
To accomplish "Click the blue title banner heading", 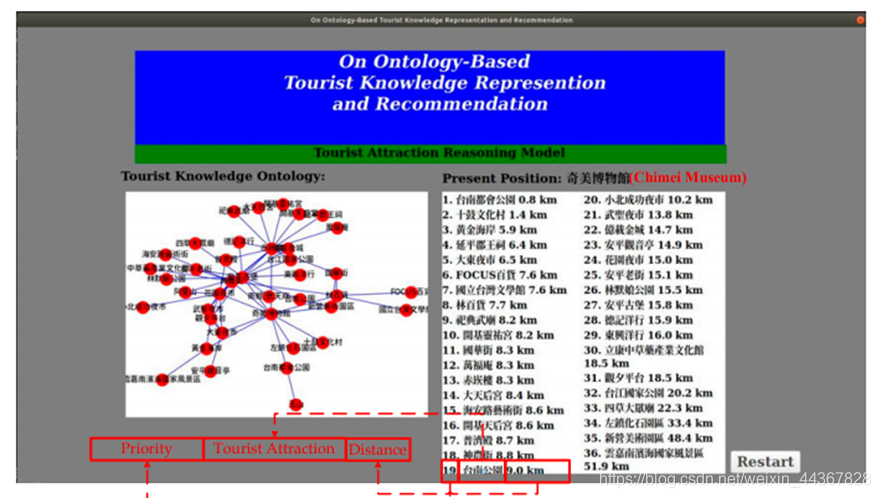I will coord(444,83).
